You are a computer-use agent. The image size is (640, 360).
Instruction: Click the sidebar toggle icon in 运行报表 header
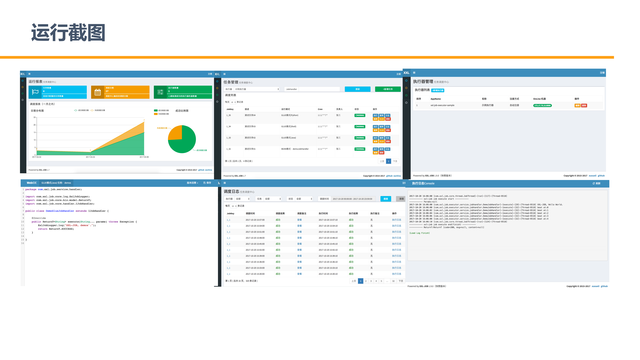point(29,74)
